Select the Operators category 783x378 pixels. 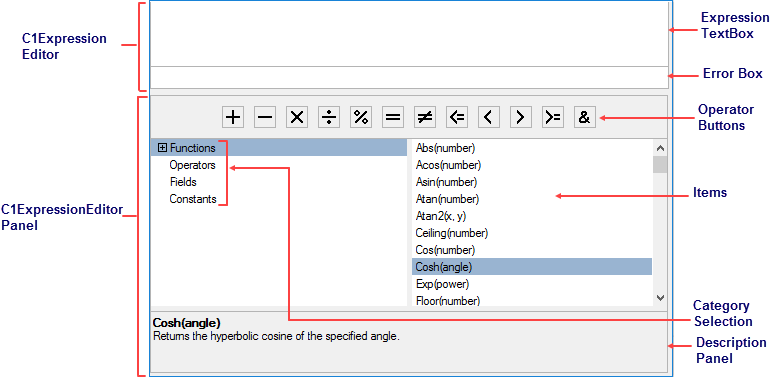pos(193,165)
